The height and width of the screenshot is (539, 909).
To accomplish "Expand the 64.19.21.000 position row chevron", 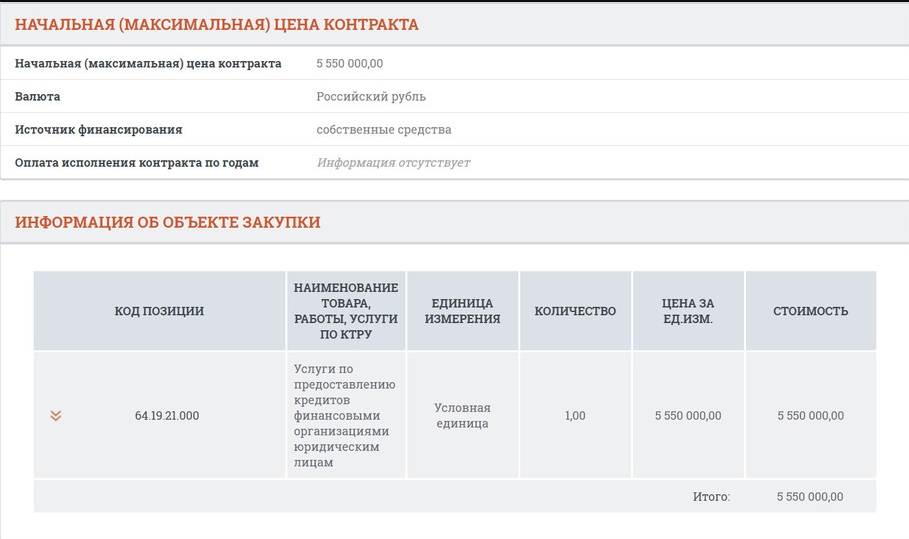I will point(56,416).
